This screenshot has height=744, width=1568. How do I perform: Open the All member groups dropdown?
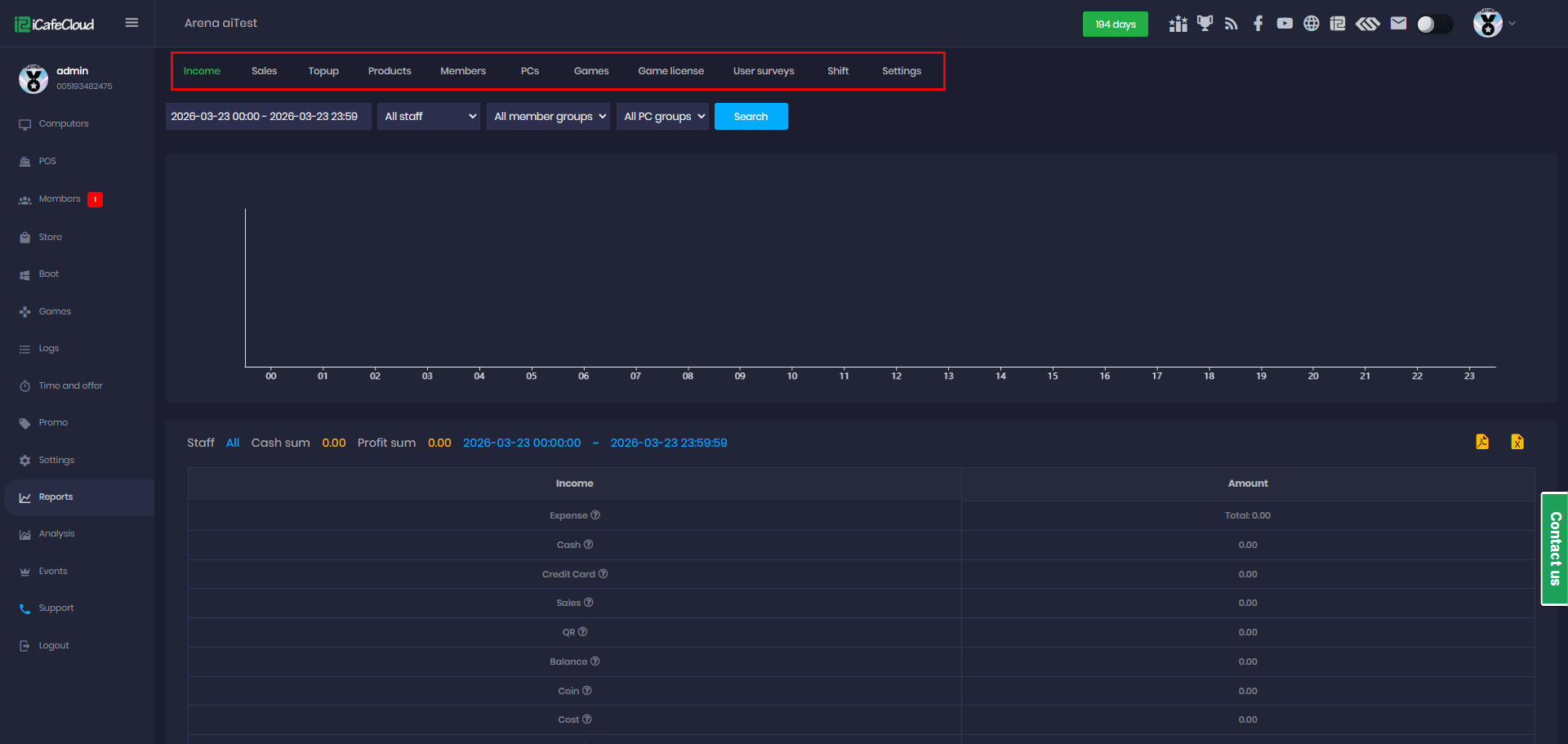[548, 117]
